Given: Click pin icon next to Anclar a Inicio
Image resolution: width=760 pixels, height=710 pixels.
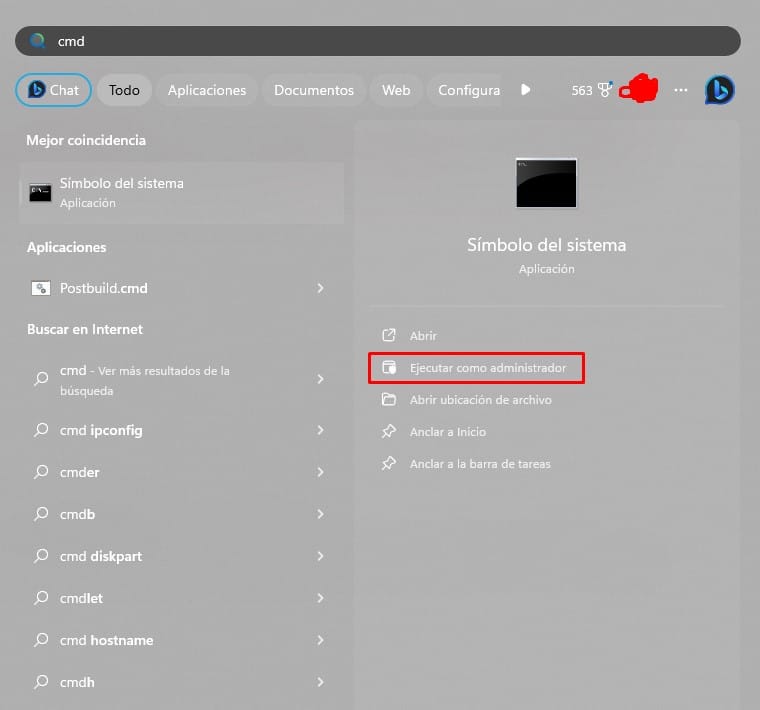Looking at the screenshot, I should point(389,431).
